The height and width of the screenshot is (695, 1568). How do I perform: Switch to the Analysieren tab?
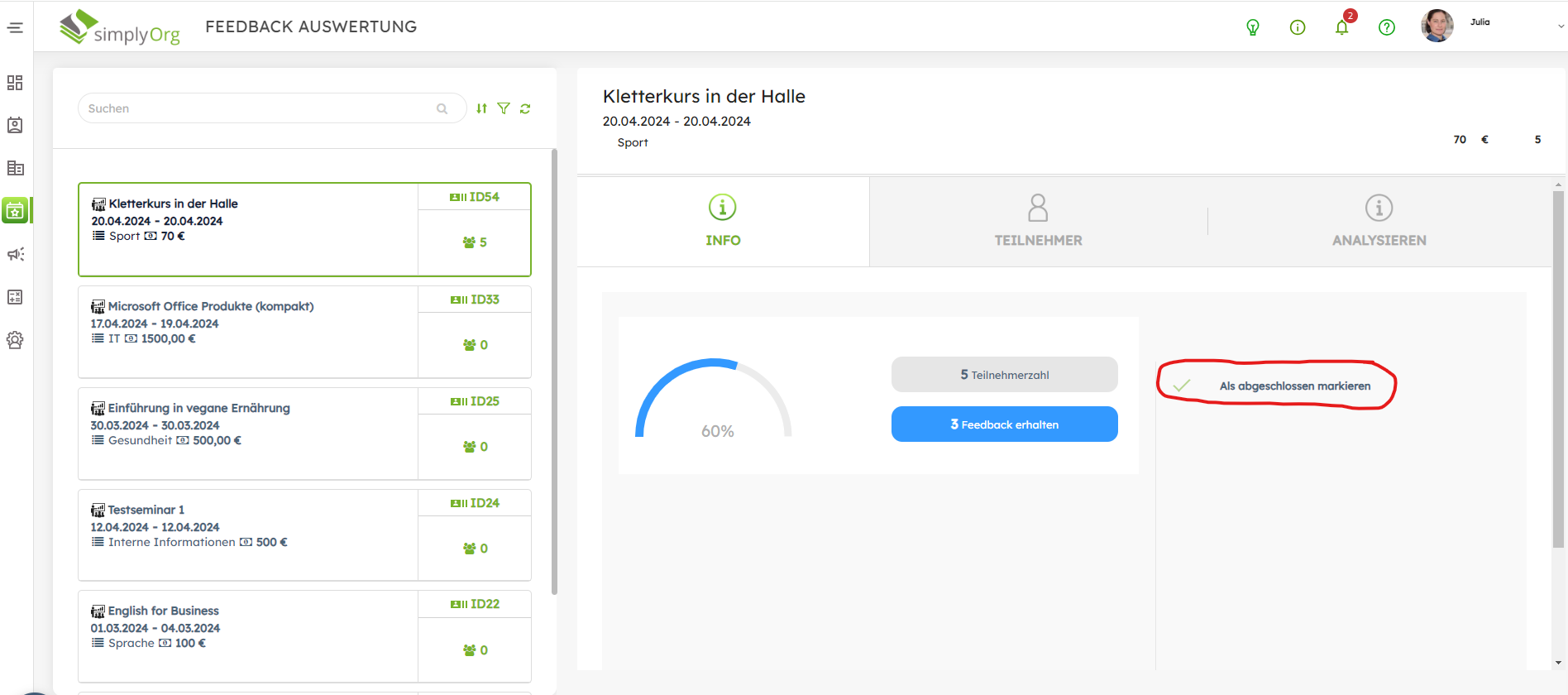pyautogui.click(x=1379, y=221)
